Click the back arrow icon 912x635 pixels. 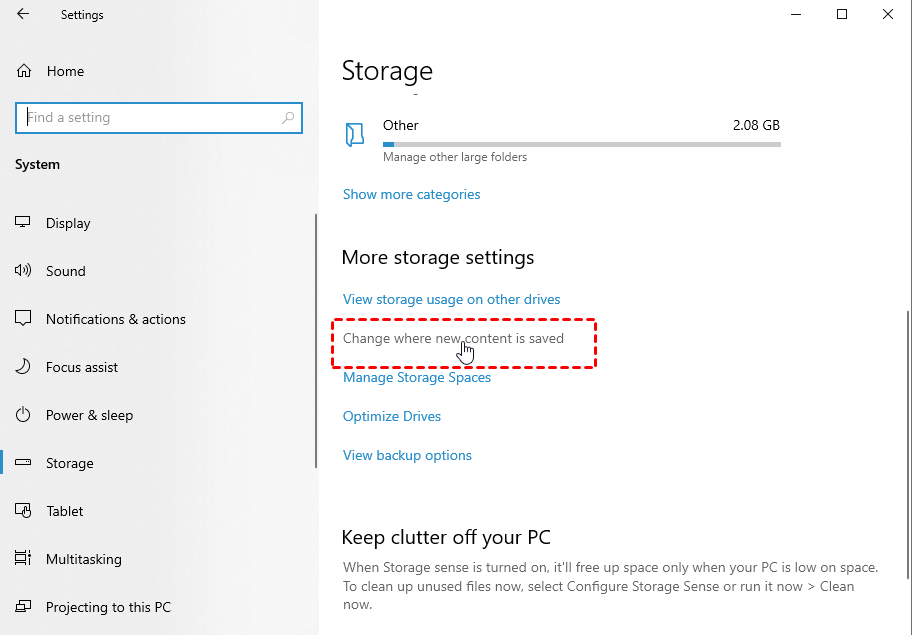[x=23, y=14]
